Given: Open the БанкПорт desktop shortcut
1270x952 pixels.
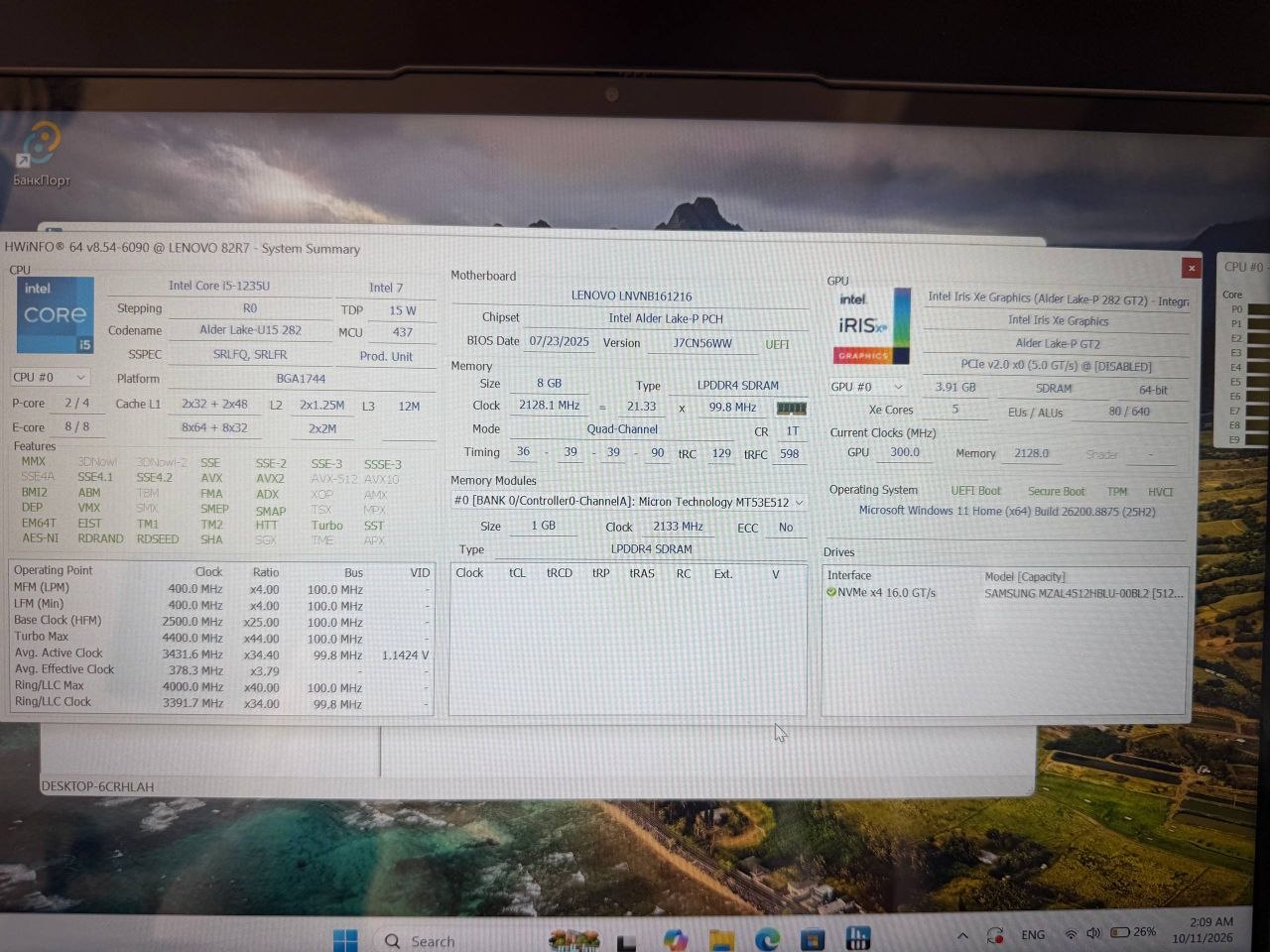Looking at the screenshot, I should coord(42,154).
